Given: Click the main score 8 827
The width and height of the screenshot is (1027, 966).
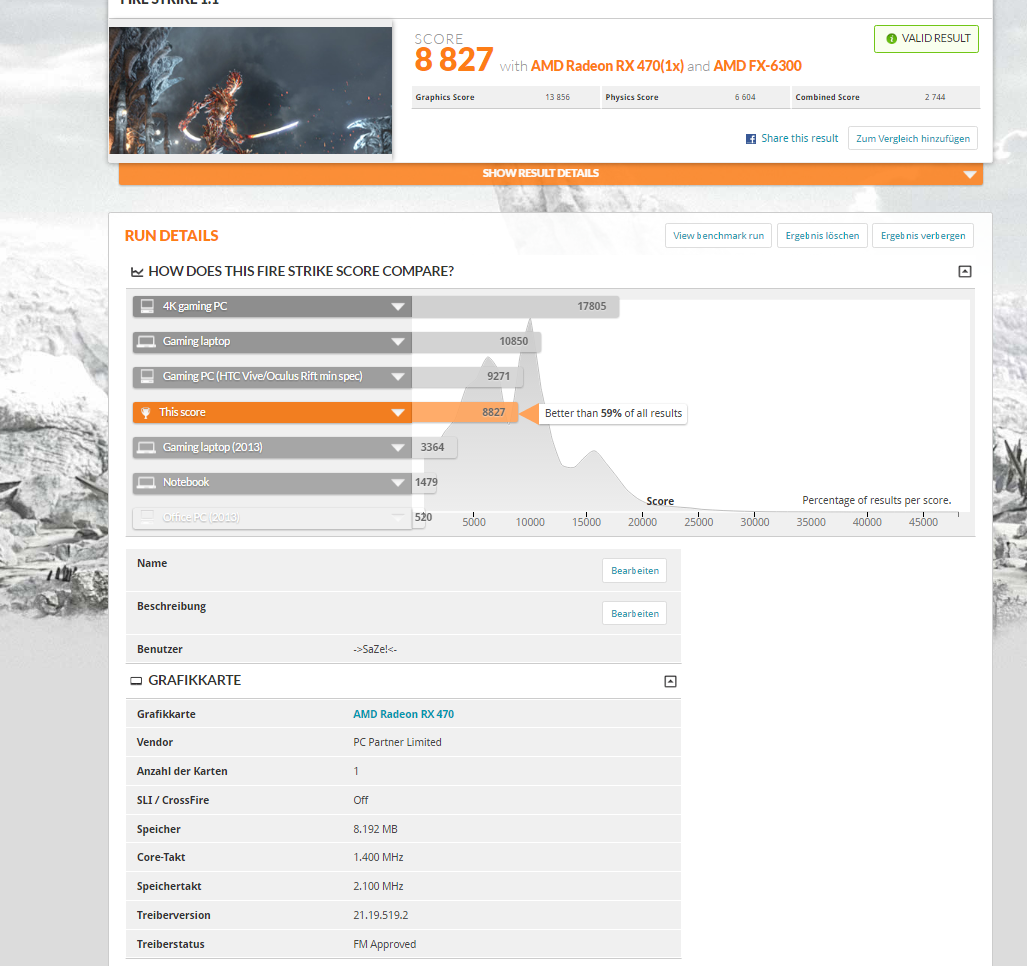Looking at the screenshot, I should [x=453, y=60].
